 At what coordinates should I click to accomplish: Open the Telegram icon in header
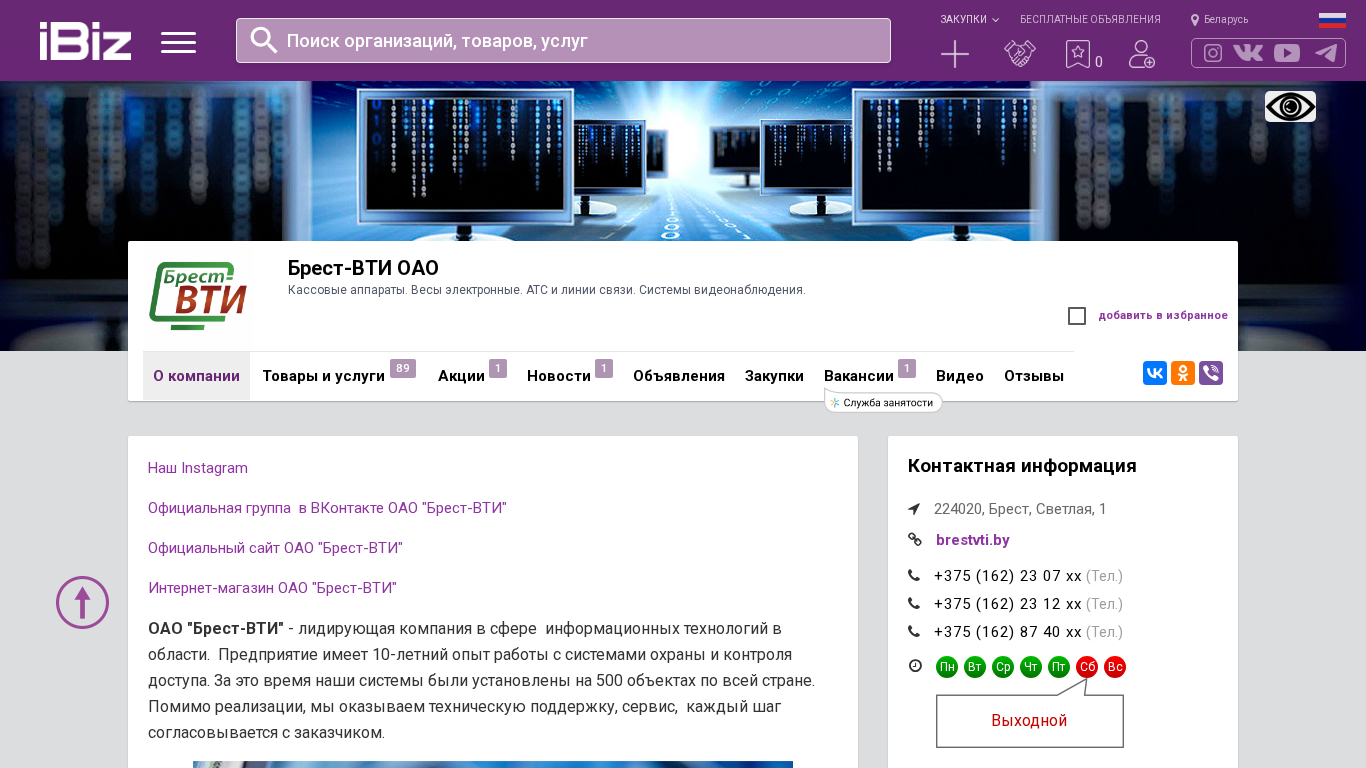[x=1326, y=53]
